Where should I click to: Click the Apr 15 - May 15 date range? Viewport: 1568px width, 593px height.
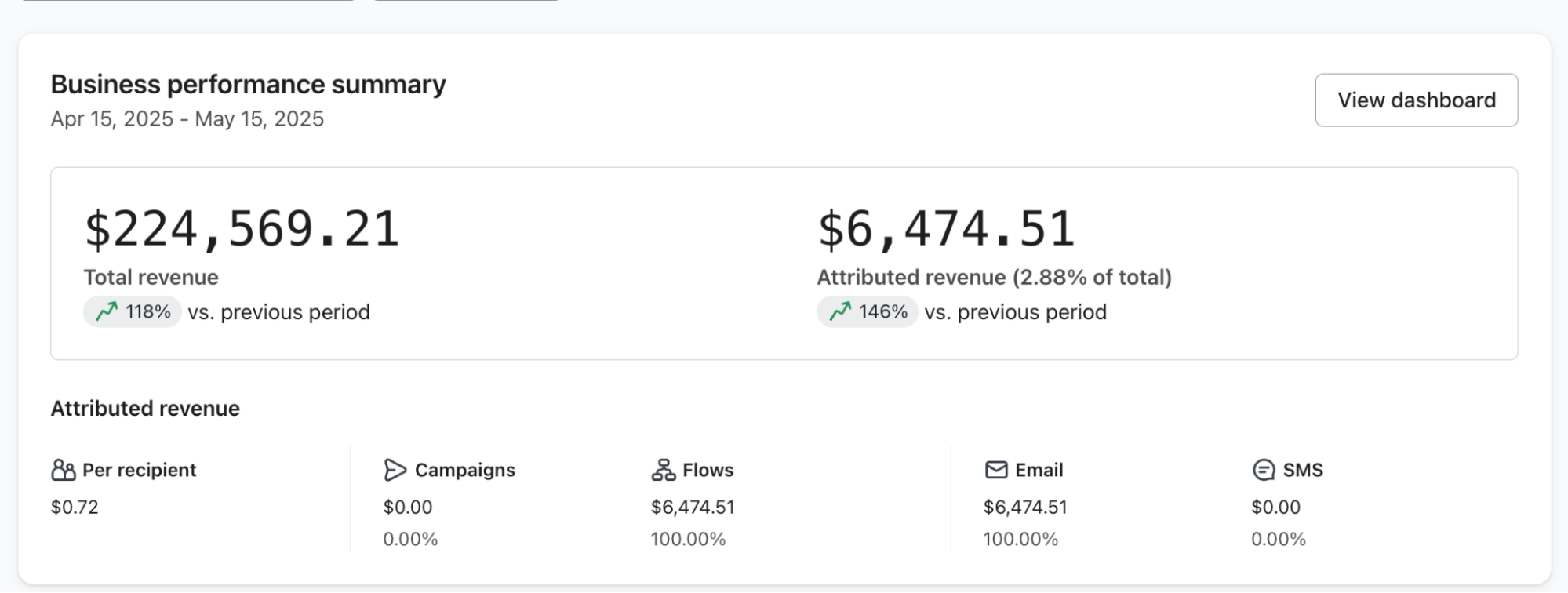point(187,118)
